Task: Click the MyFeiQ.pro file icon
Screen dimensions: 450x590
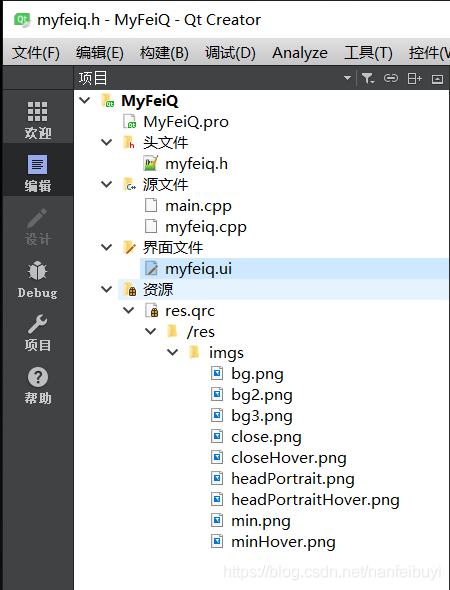Action: pyautogui.click(x=129, y=122)
